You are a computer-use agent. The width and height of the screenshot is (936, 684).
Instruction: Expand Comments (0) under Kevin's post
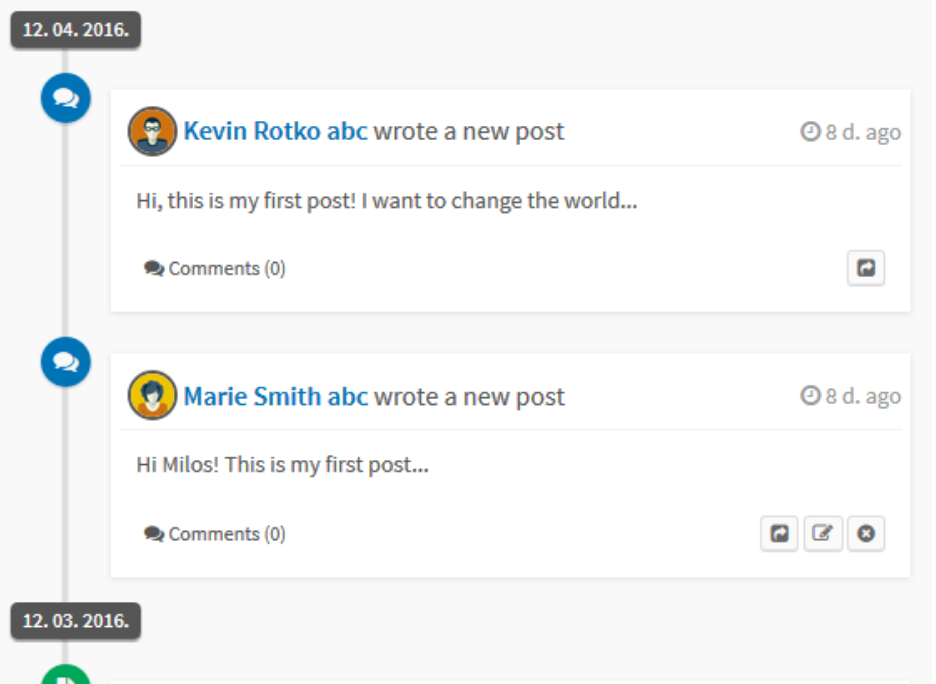pos(215,269)
